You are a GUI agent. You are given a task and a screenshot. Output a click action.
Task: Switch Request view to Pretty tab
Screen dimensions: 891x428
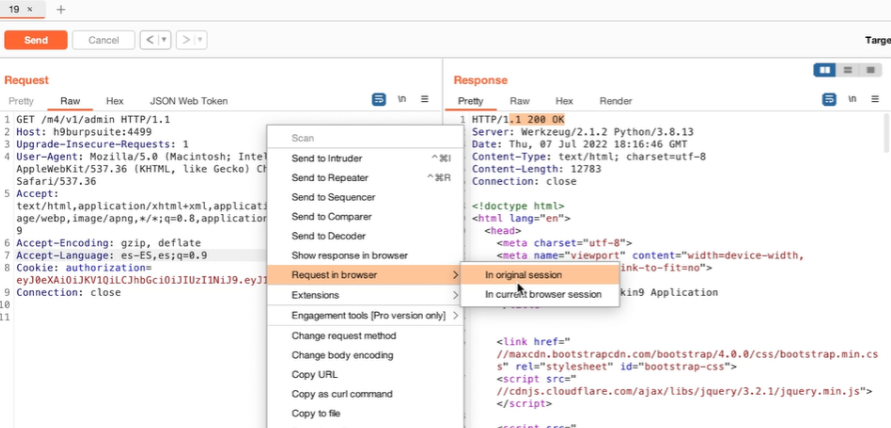(21, 101)
